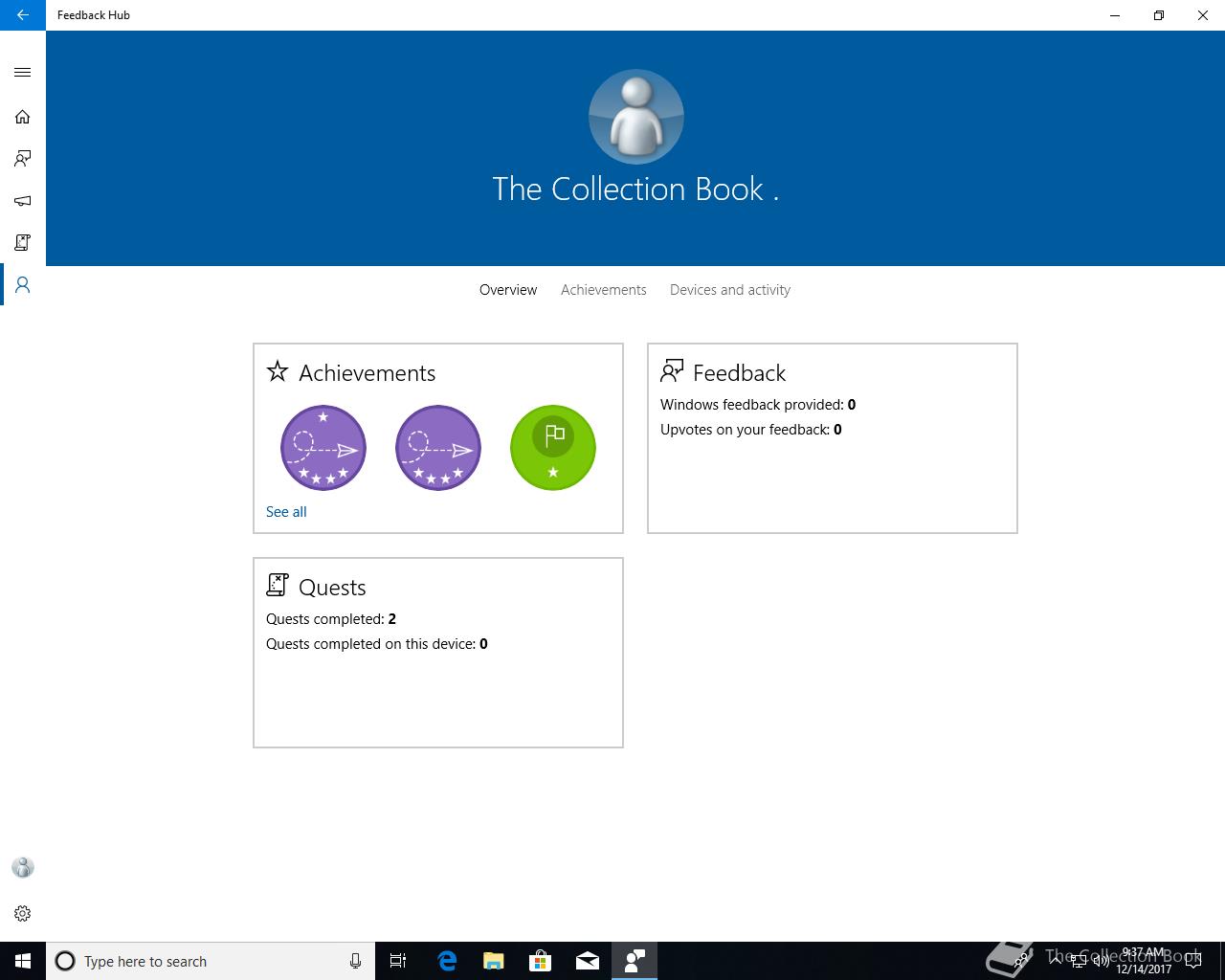Click the star icon beside Achievements heading
Screen dimensions: 1225x980
point(278,371)
